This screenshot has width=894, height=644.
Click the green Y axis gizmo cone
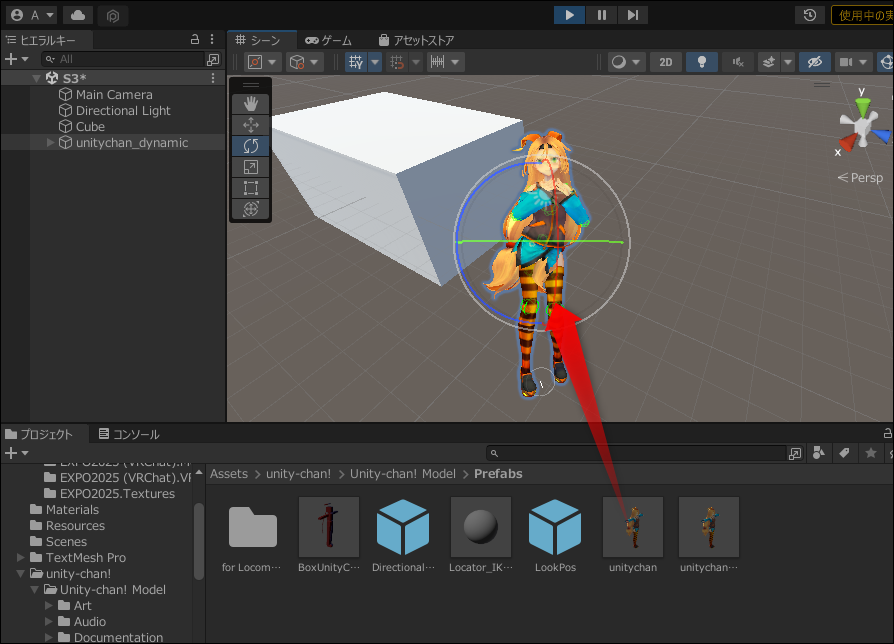pyautogui.click(x=863, y=107)
